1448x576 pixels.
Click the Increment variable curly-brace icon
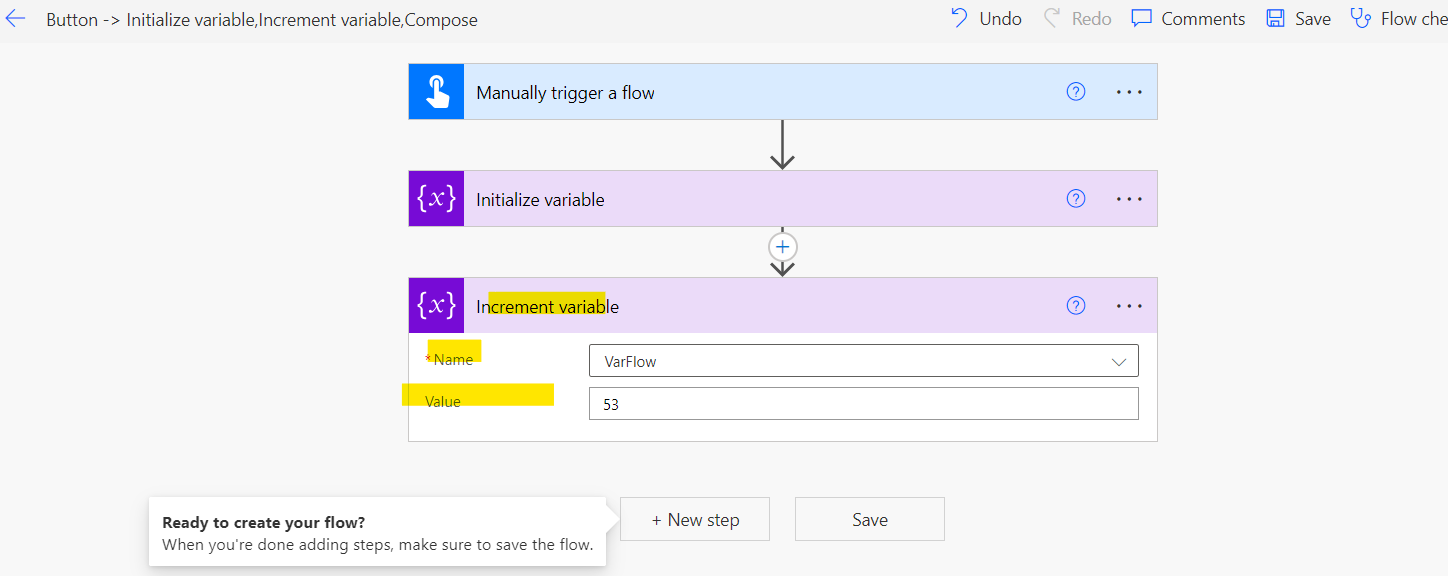coord(436,305)
